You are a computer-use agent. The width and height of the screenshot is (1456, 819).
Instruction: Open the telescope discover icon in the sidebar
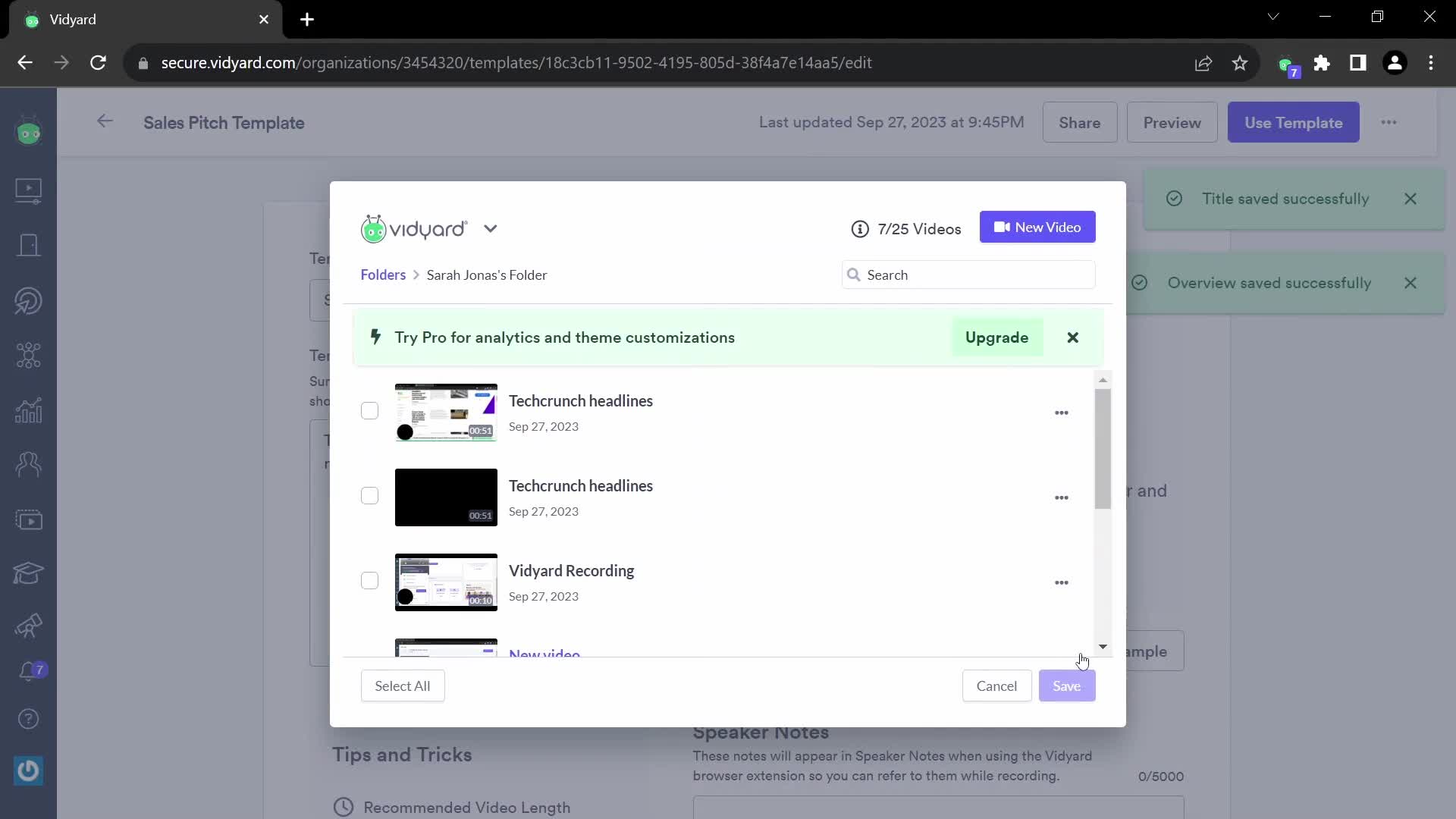28,626
